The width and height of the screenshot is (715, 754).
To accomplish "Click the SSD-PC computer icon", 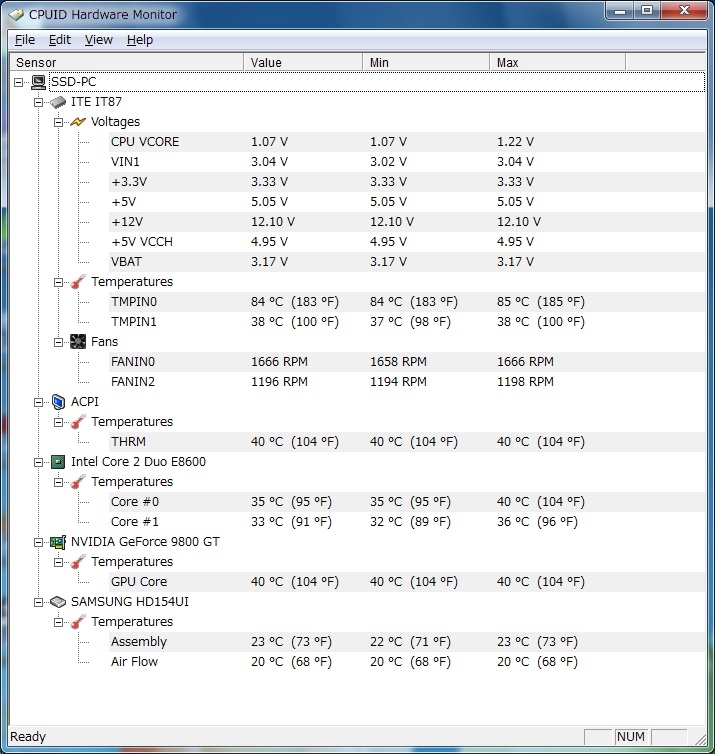I will tap(38, 82).
